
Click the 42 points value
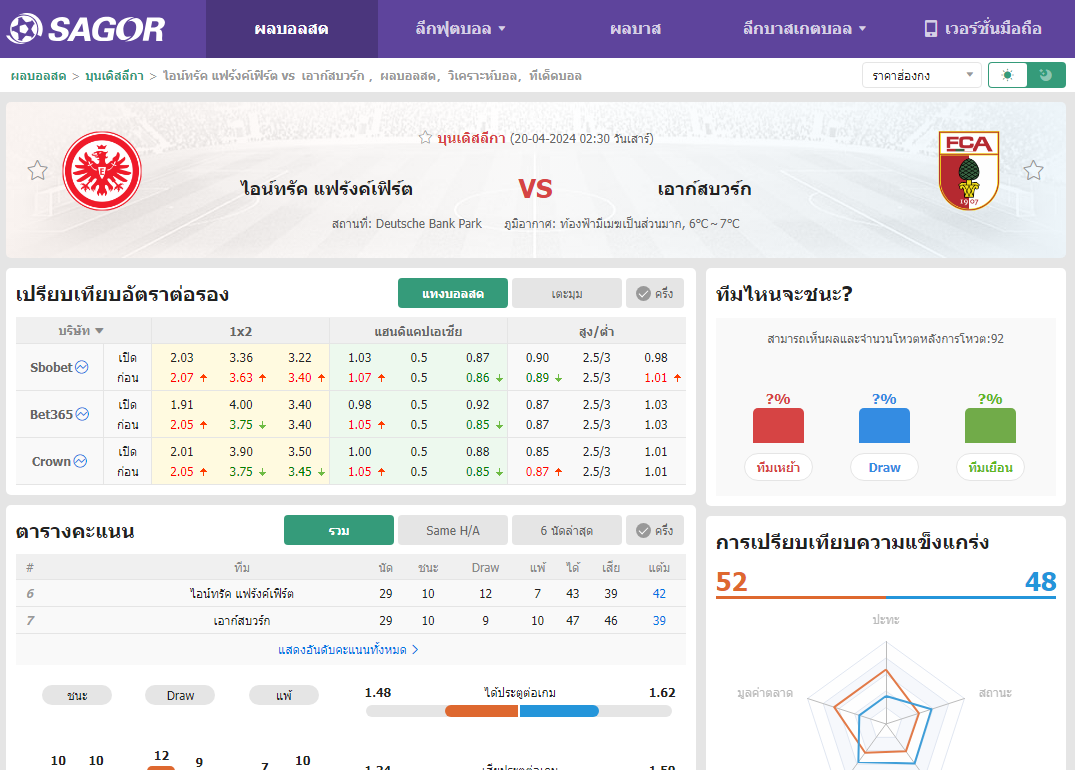tap(659, 593)
